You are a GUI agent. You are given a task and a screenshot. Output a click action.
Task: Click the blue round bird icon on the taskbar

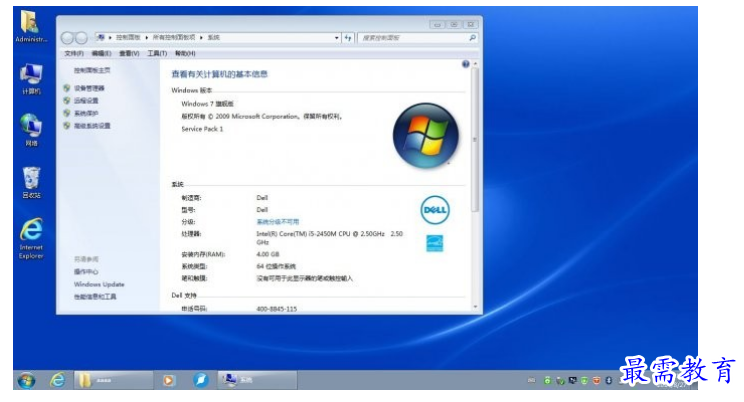coord(201,380)
